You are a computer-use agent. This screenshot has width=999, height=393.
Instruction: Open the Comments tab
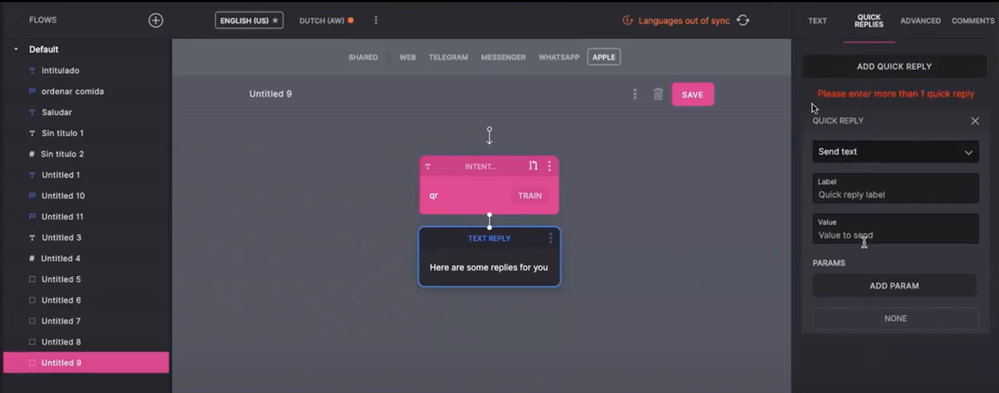tap(973, 21)
